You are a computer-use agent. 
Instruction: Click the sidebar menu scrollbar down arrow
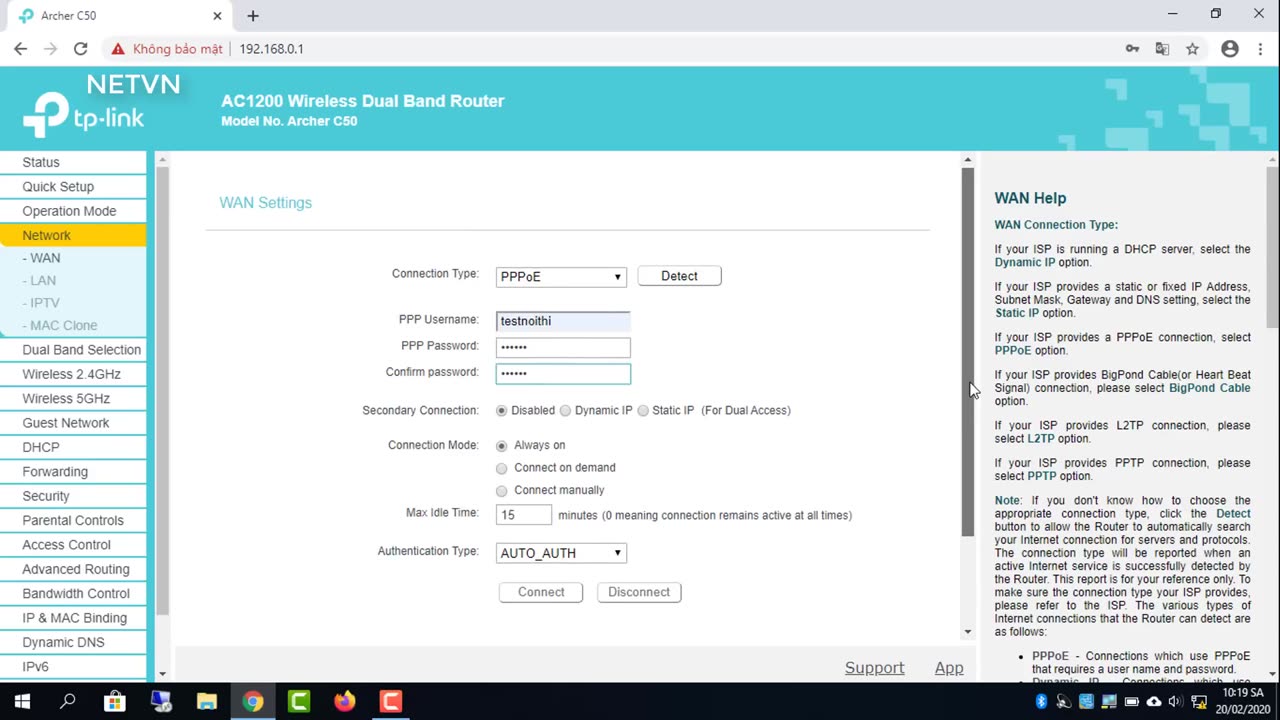tap(162, 675)
